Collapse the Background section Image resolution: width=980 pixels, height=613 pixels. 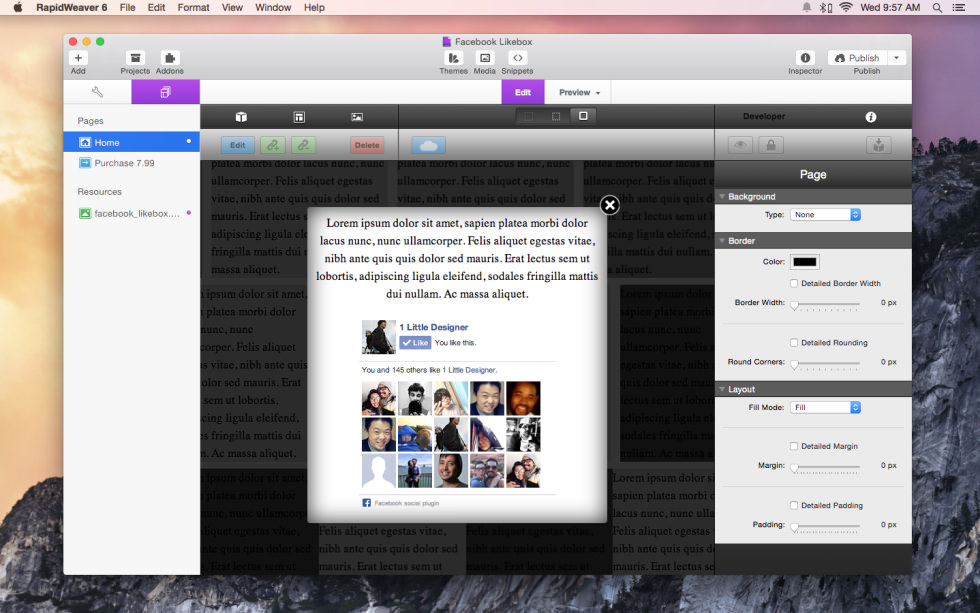point(722,196)
